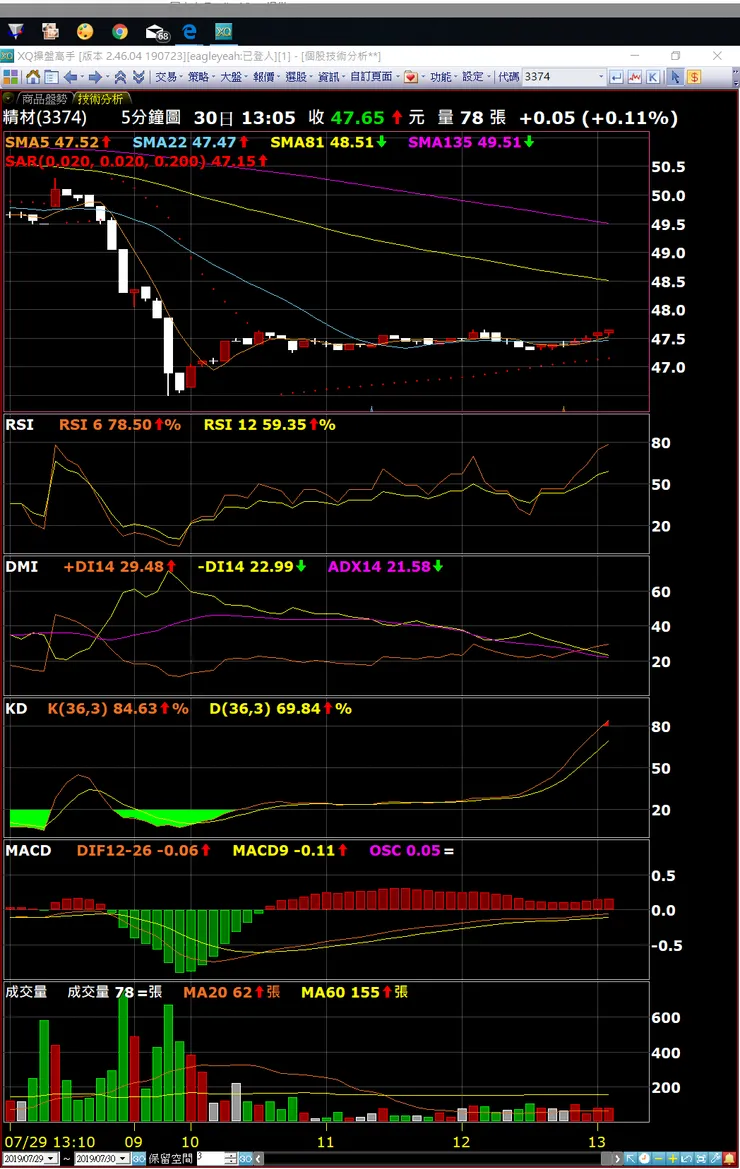
Task: Open the page list icon beside Home
Action: [51, 77]
